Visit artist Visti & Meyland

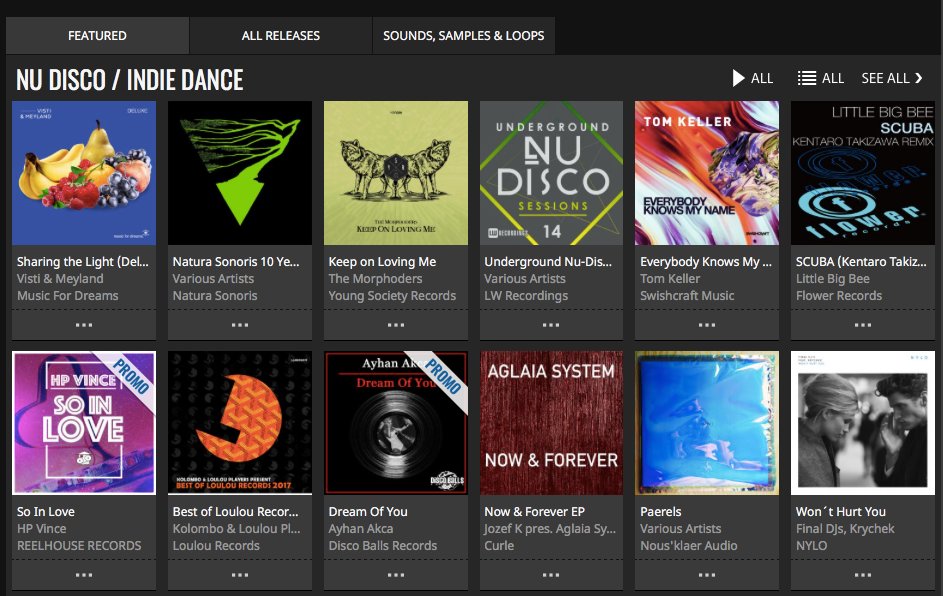60,278
